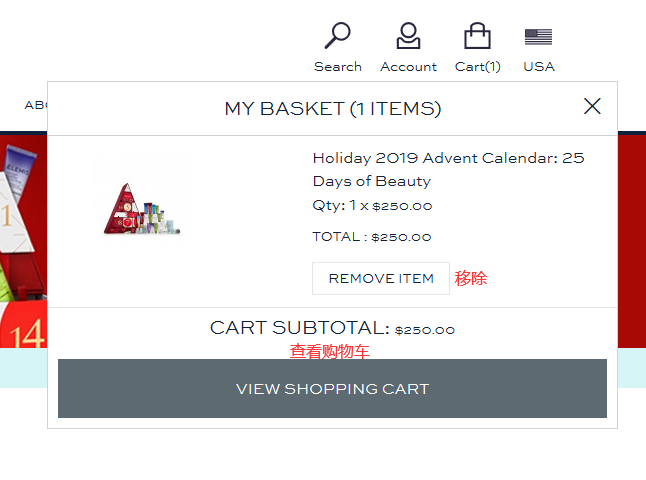Click the red 移除 annotation text
The image size is (646, 480).
coord(471,278)
